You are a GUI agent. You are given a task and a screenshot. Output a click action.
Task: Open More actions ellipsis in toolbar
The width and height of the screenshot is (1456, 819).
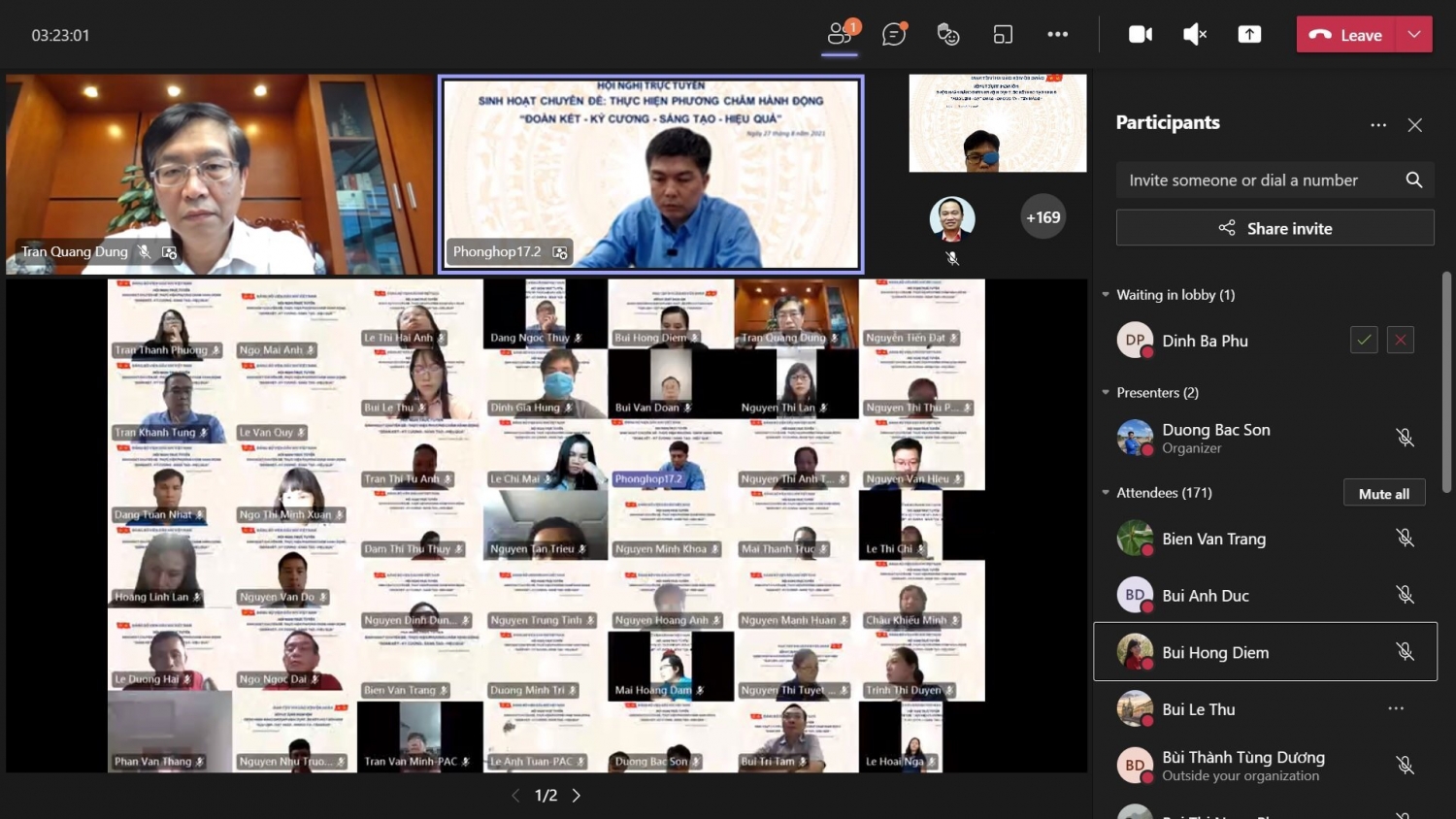[x=1057, y=35]
